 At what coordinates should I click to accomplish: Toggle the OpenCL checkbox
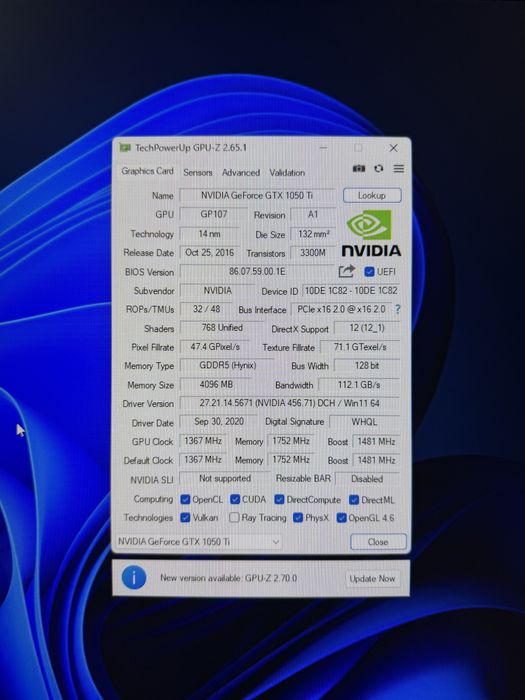pyautogui.click(x=185, y=499)
